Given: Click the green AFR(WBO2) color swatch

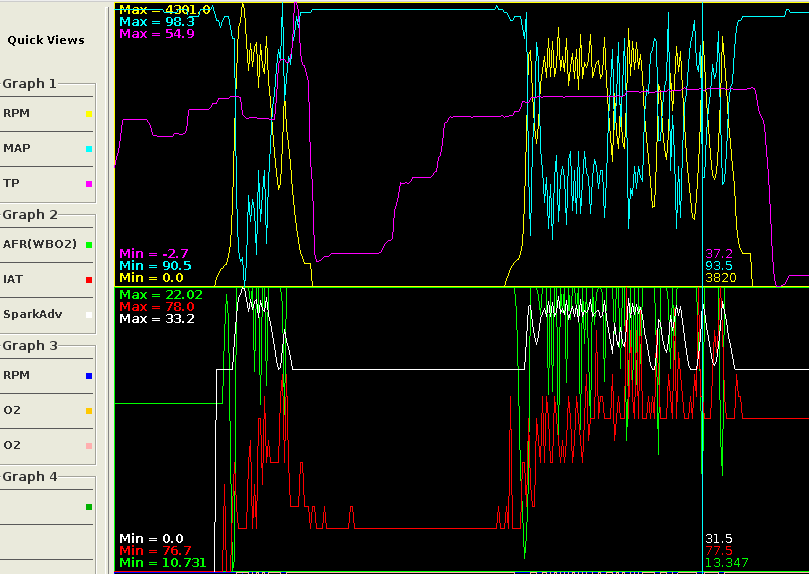Looking at the screenshot, I should [x=89, y=245].
